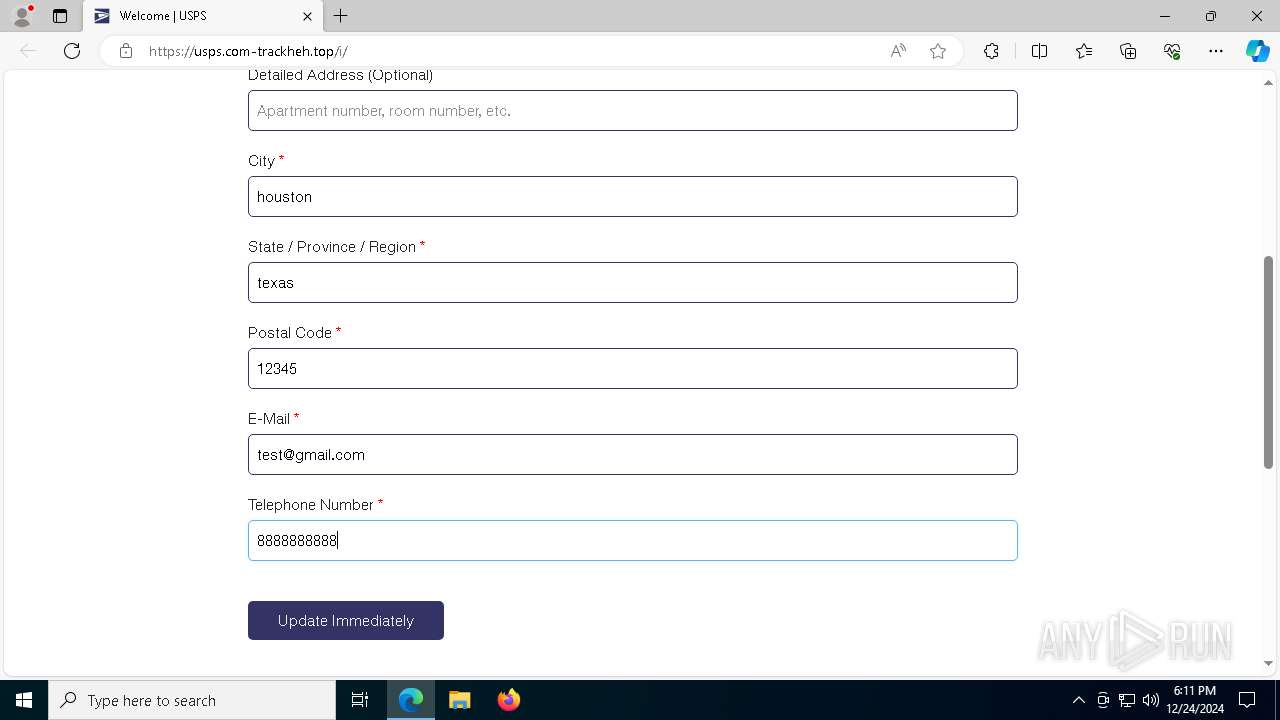1280x720 pixels.
Task: Open the volume control tray icon
Action: (x=1151, y=700)
